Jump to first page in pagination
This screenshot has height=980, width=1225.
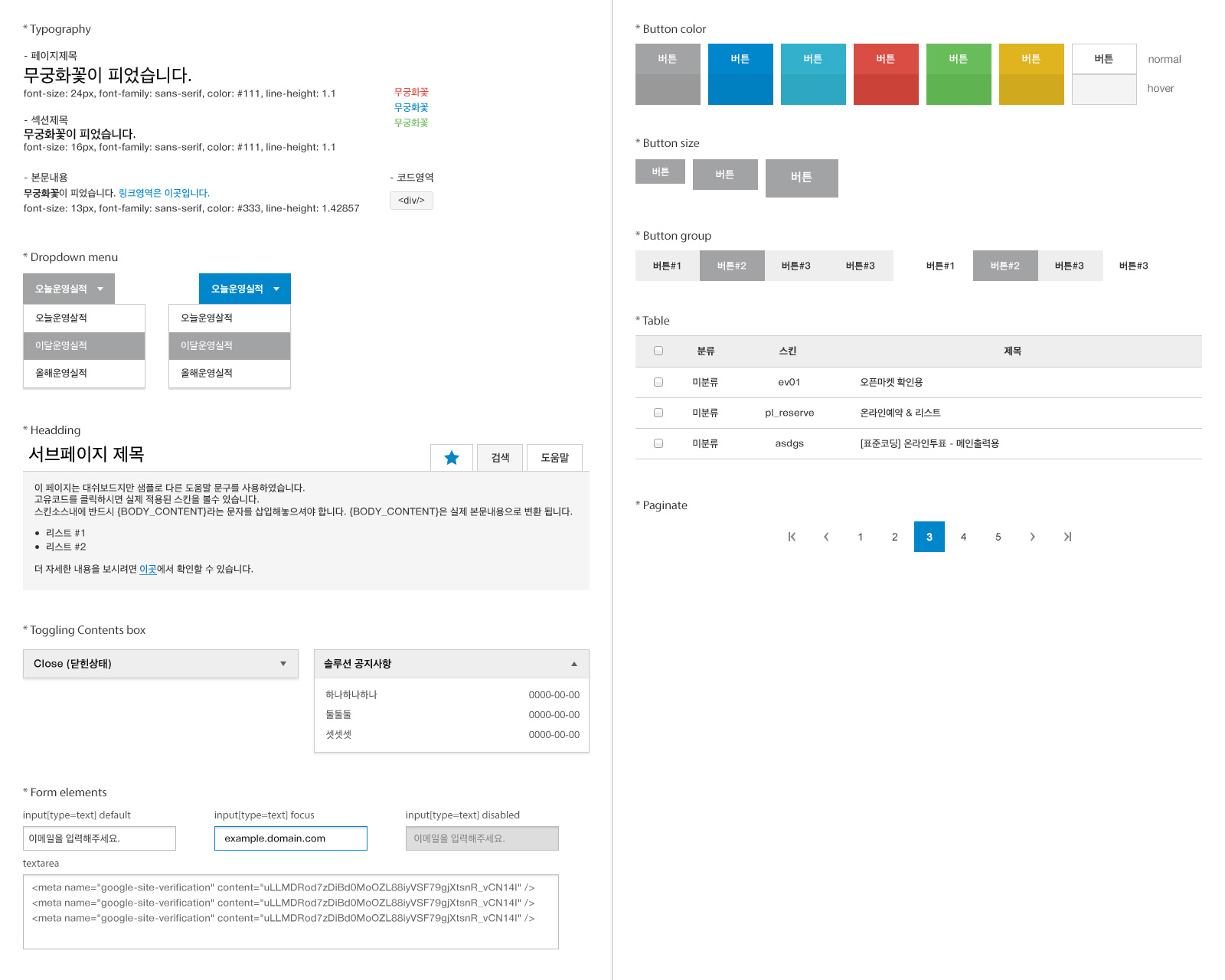792,537
